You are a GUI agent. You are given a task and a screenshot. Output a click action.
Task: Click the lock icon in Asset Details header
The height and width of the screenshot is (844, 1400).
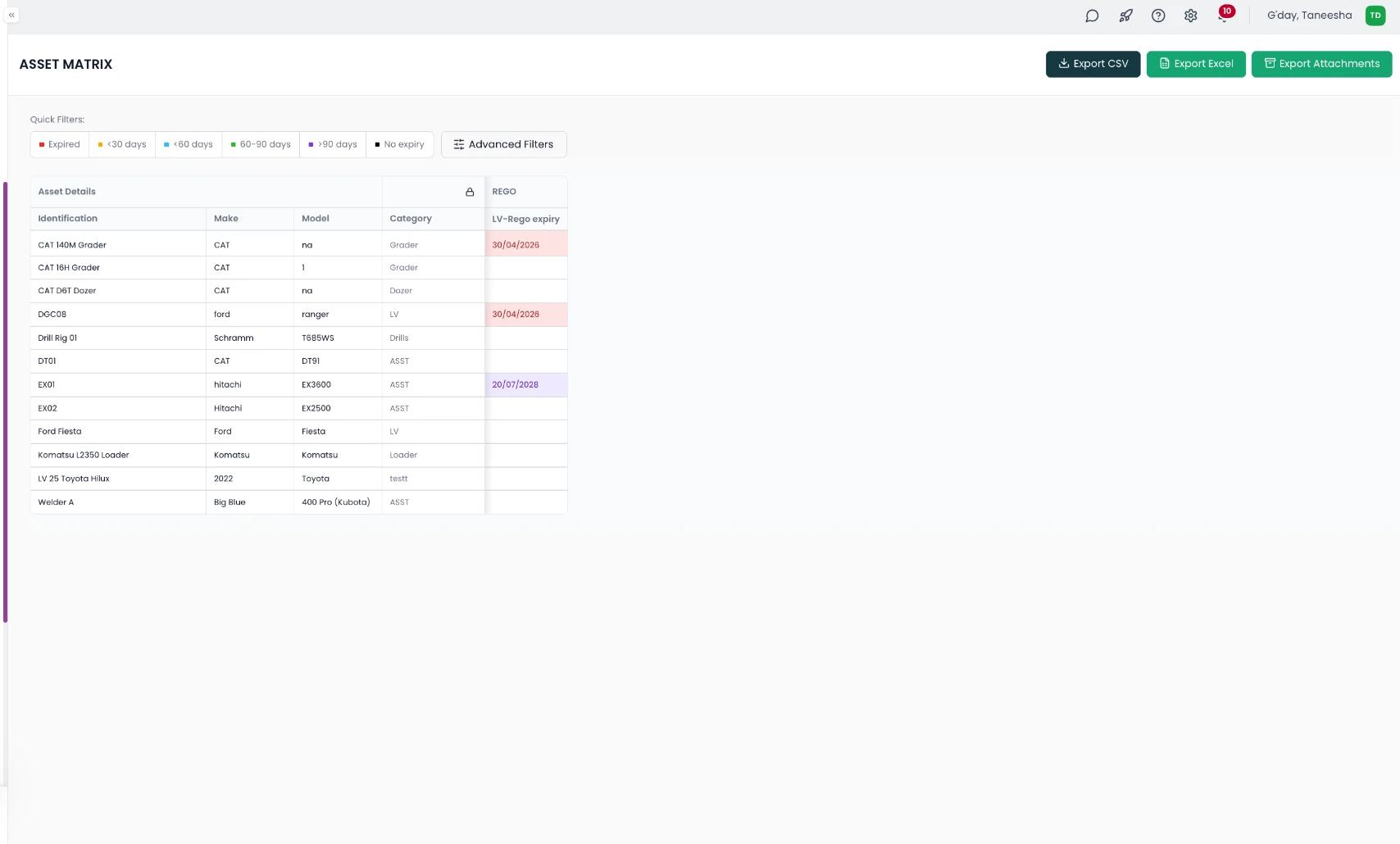click(470, 192)
